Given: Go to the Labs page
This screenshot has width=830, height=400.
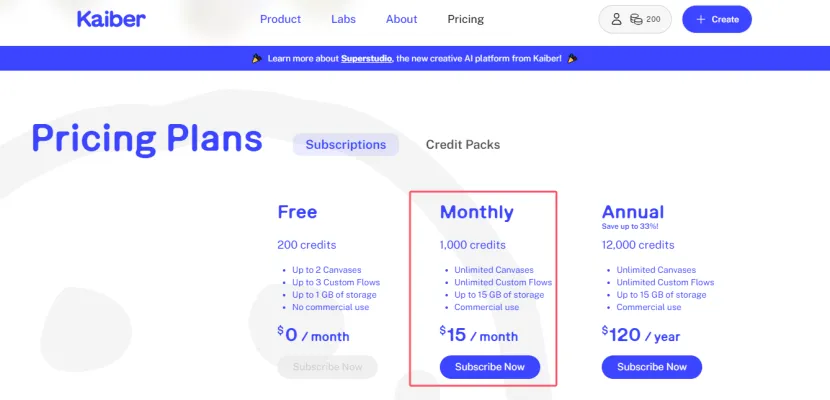Looking at the screenshot, I should coord(343,19).
